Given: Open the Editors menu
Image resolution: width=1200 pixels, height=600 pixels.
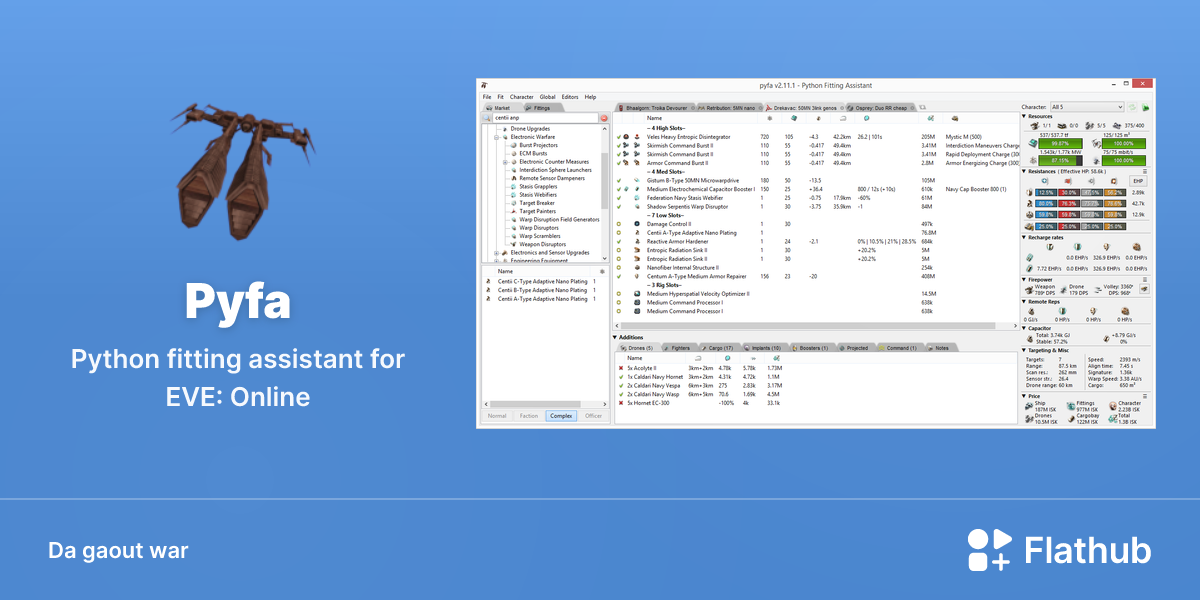Looking at the screenshot, I should tap(570, 97).
